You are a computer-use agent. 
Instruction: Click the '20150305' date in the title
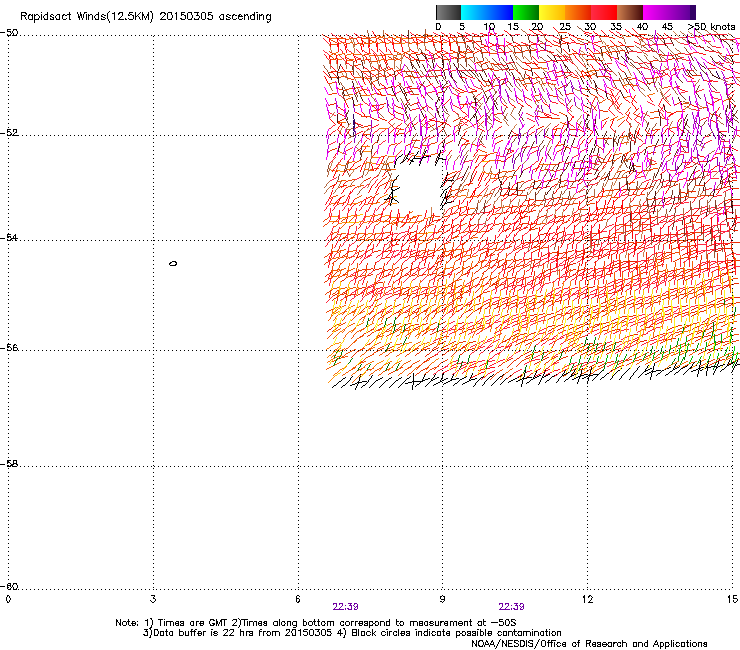(x=186, y=16)
